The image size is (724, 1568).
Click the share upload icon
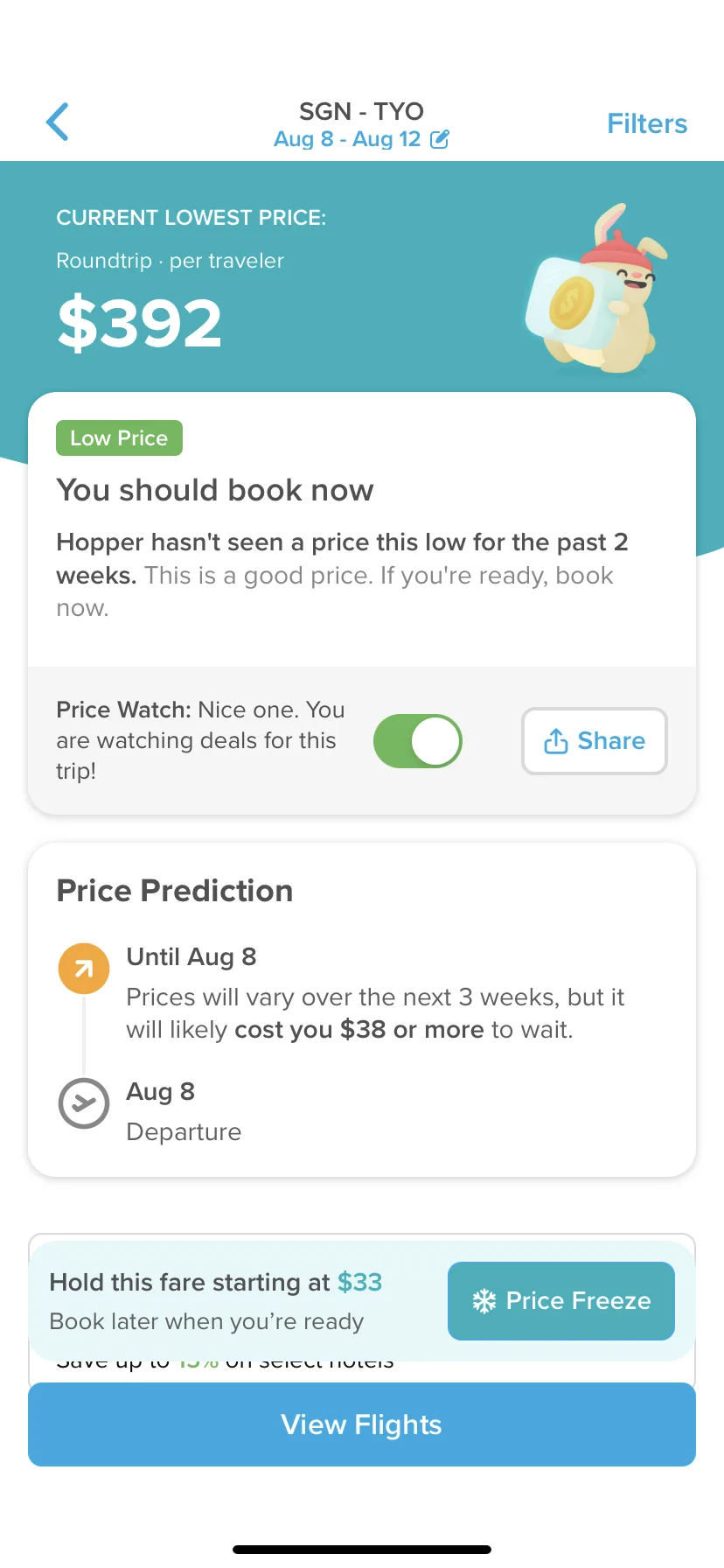[x=556, y=741]
